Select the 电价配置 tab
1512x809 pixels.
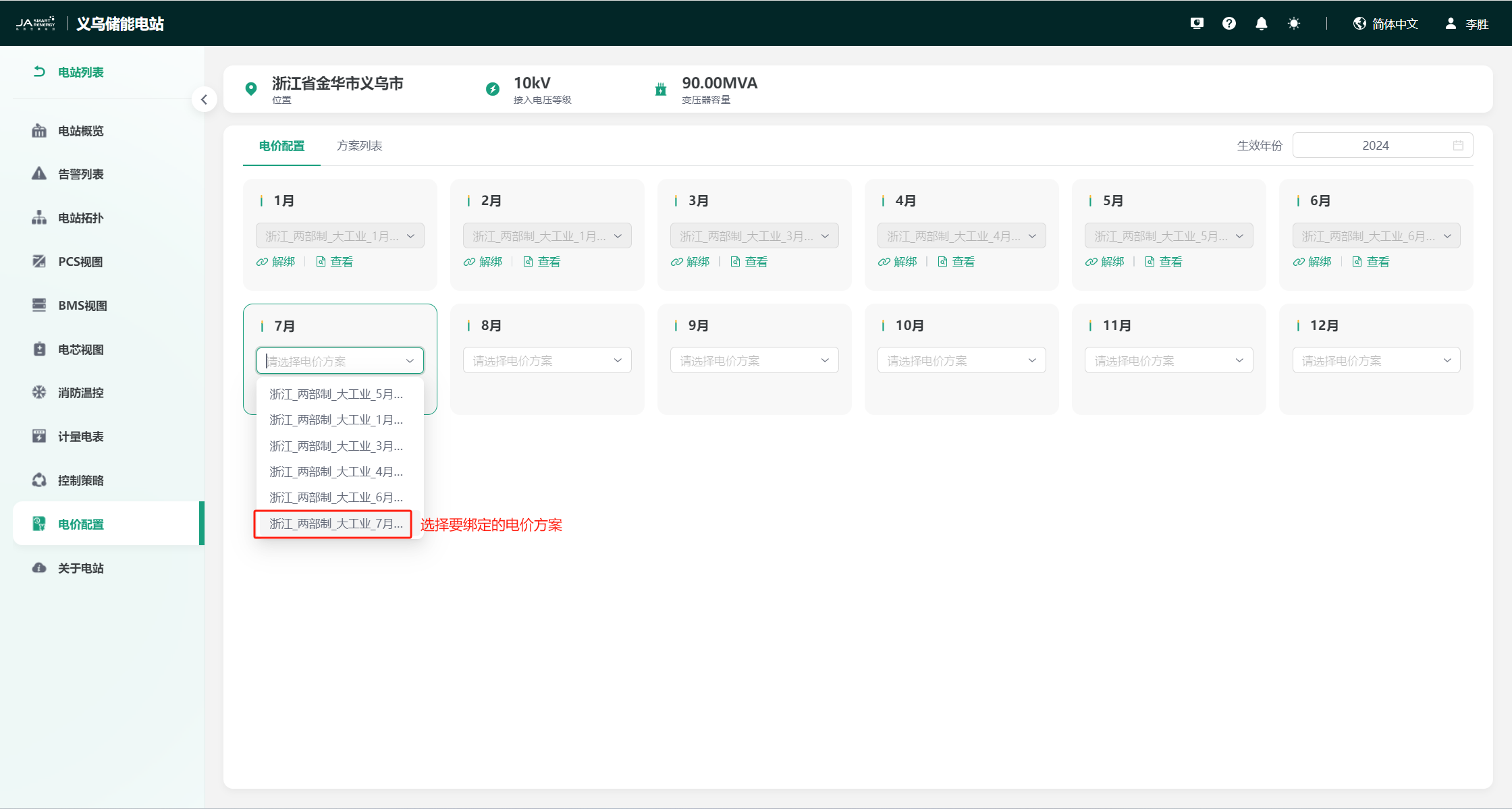pyautogui.click(x=281, y=146)
